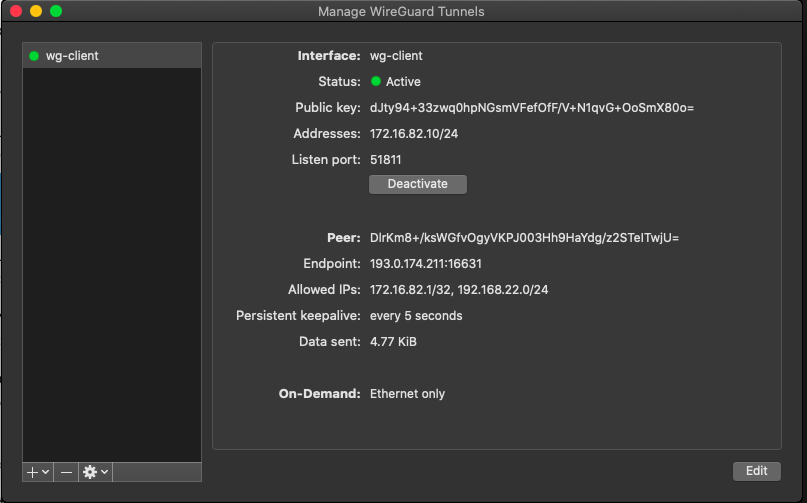Click the peer key value
Image resolution: width=807 pixels, height=503 pixels.
(x=524, y=238)
